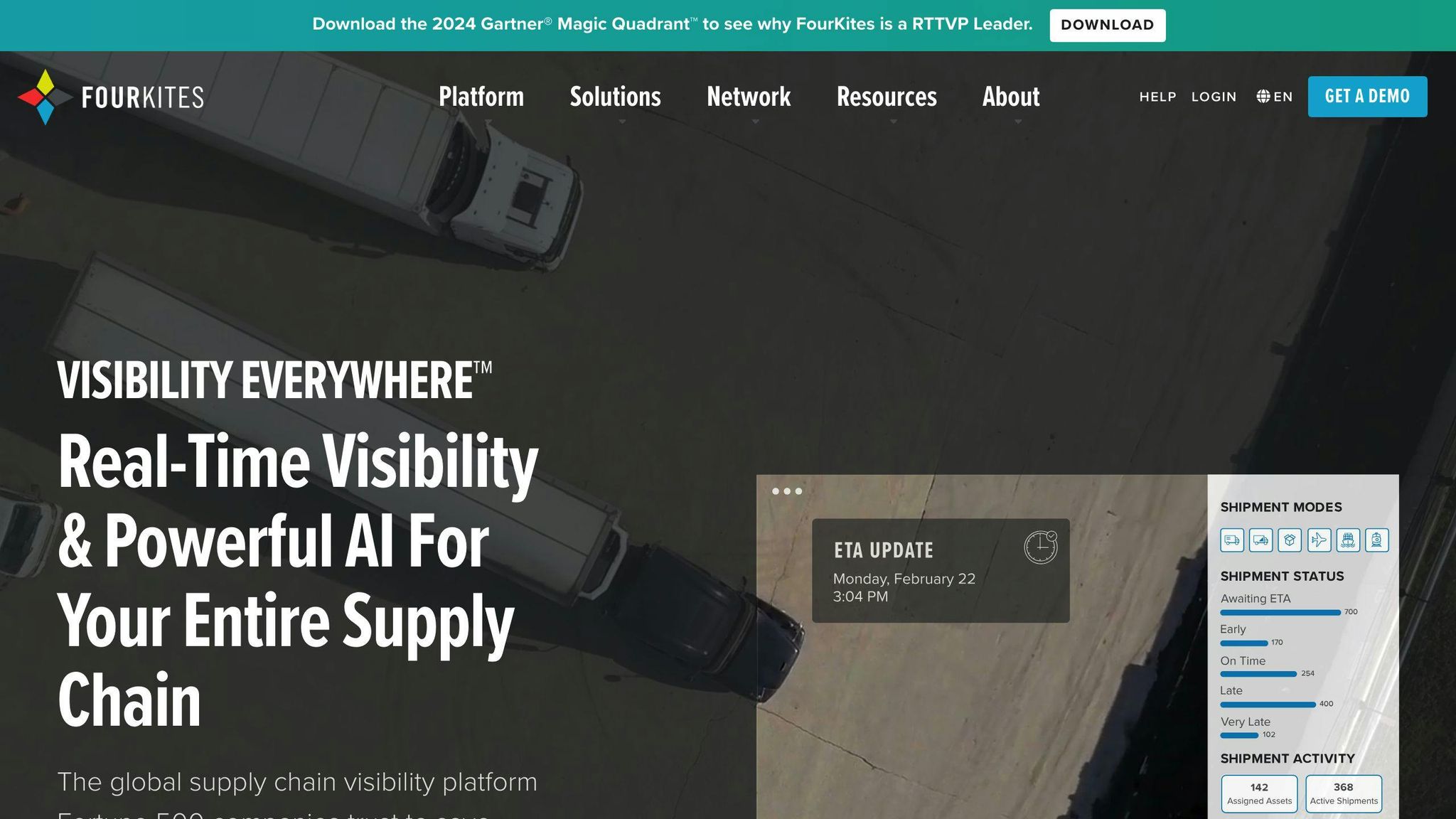Select the train shipment mode icon
This screenshot has height=819, width=1456.
pos(1376,540)
